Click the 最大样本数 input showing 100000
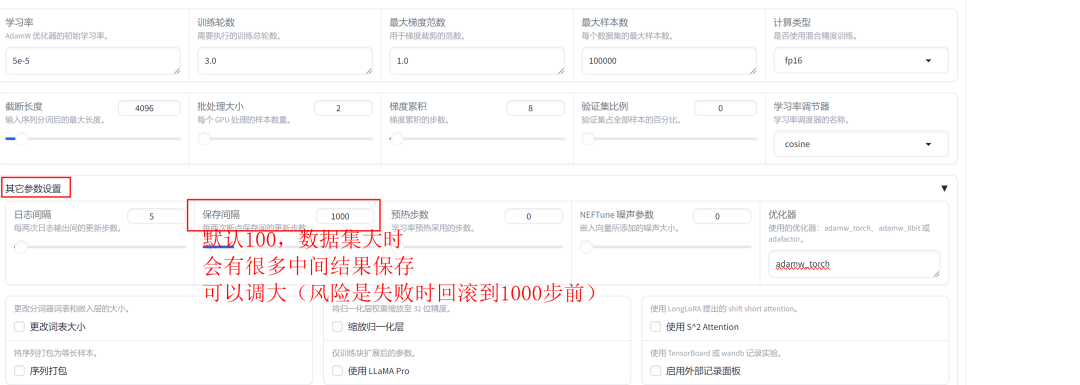Image resolution: width=1080 pixels, height=385 pixels. coord(669,61)
